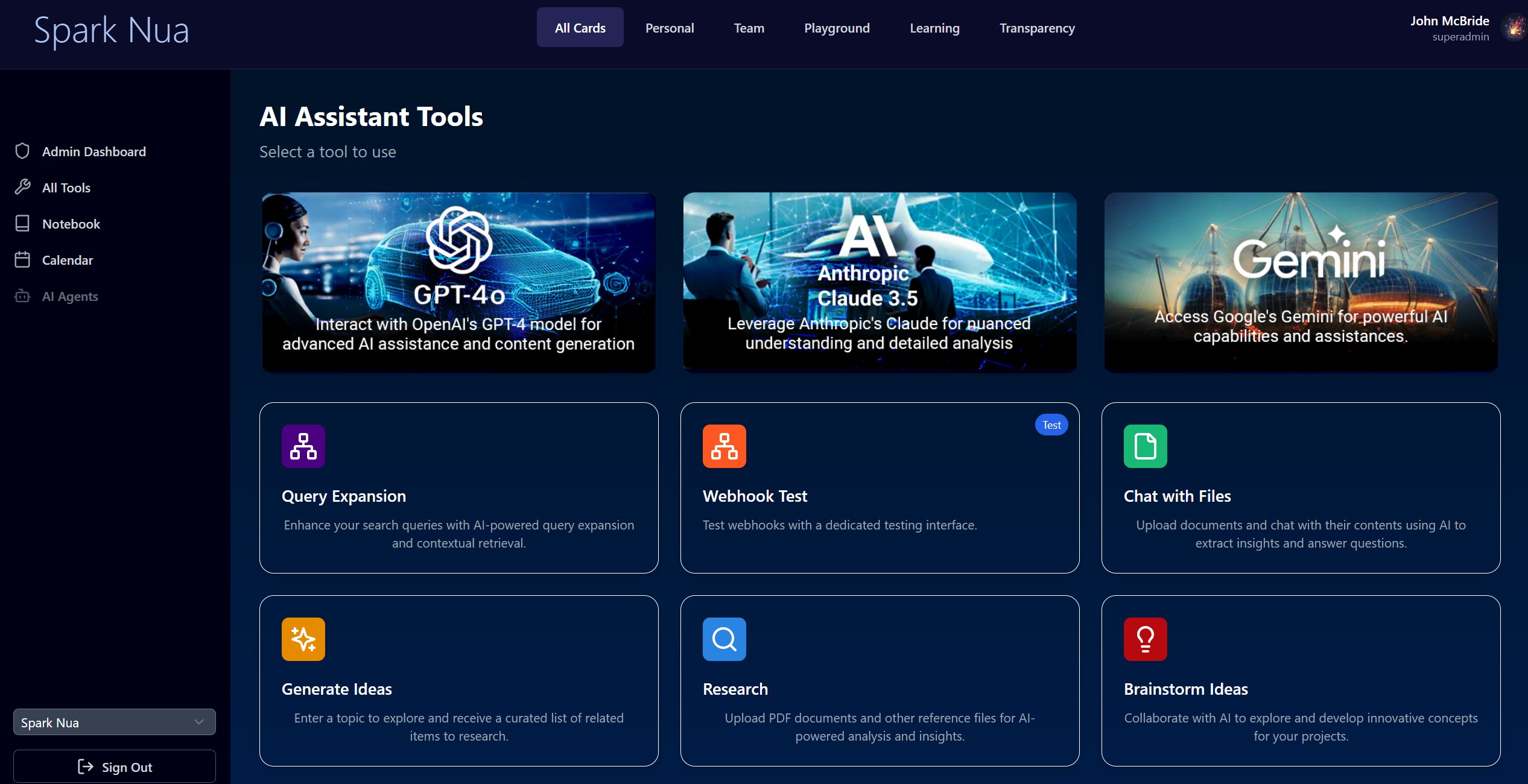Open the Learning tab
The image size is (1528, 784).
[x=934, y=28]
